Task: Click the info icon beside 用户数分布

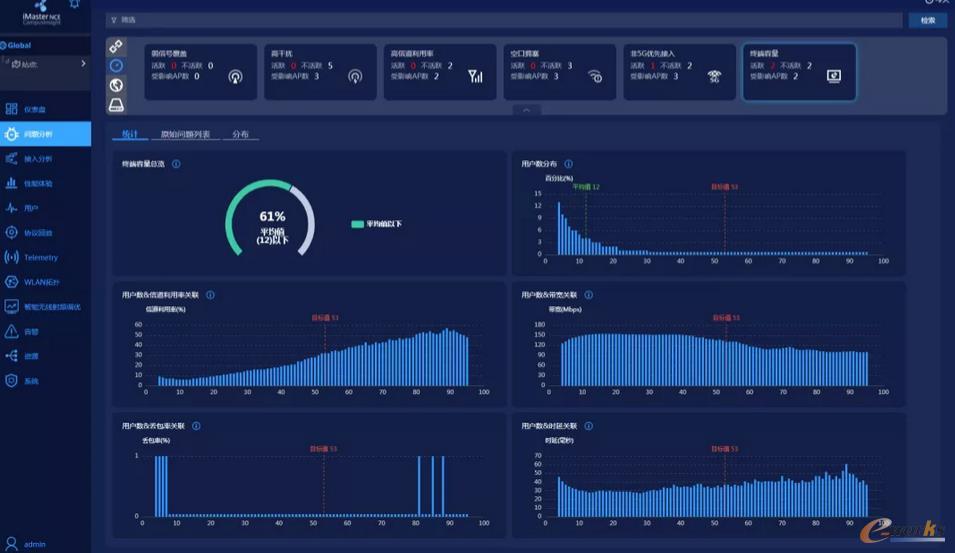Action: [x=568, y=164]
